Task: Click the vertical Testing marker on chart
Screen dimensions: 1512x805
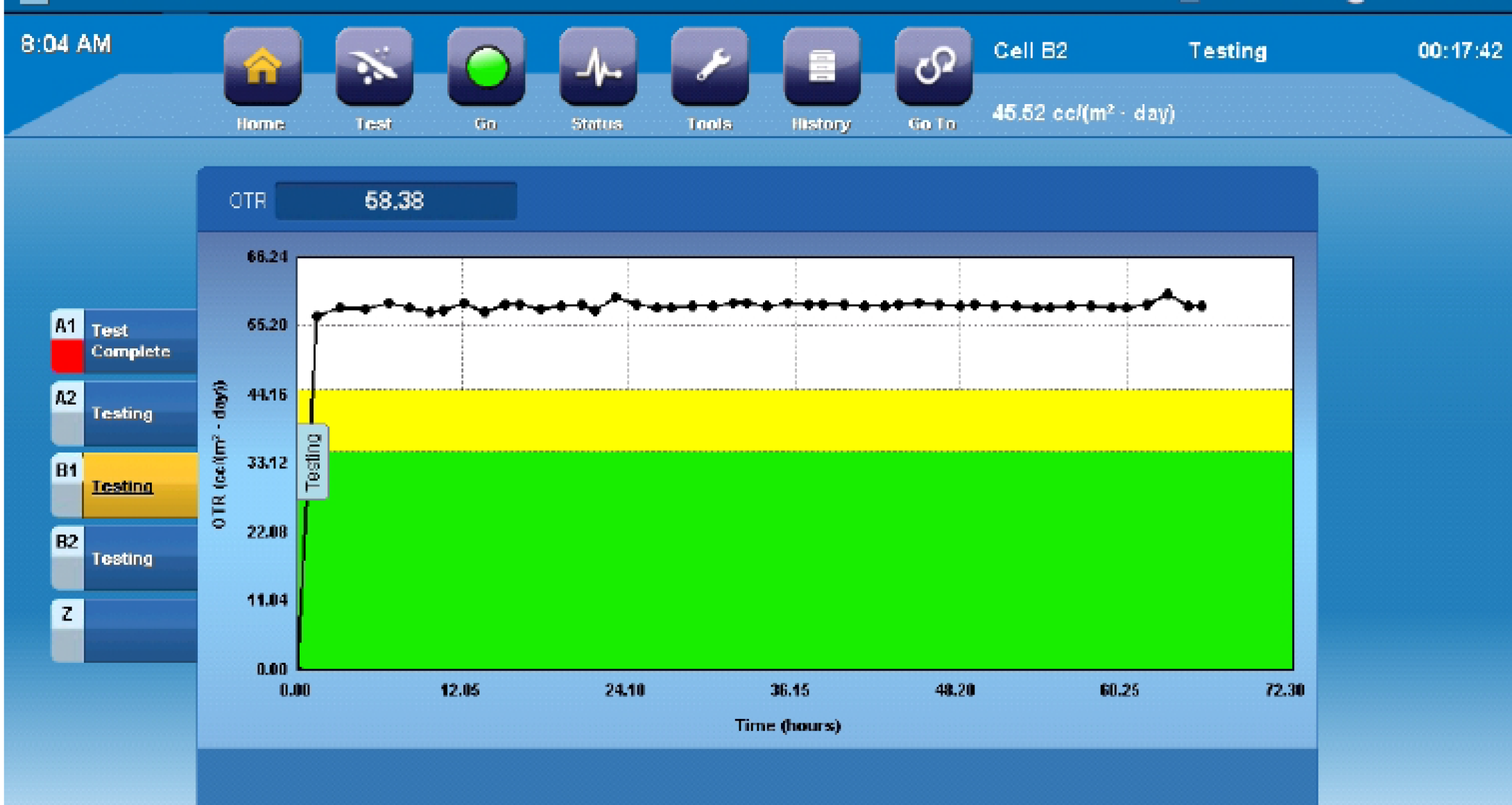Action: pyautogui.click(x=313, y=461)
